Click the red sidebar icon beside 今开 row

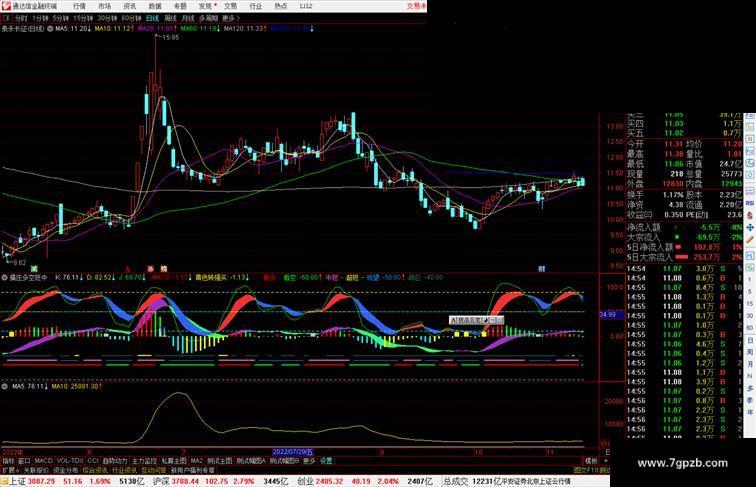pos(750,138)
